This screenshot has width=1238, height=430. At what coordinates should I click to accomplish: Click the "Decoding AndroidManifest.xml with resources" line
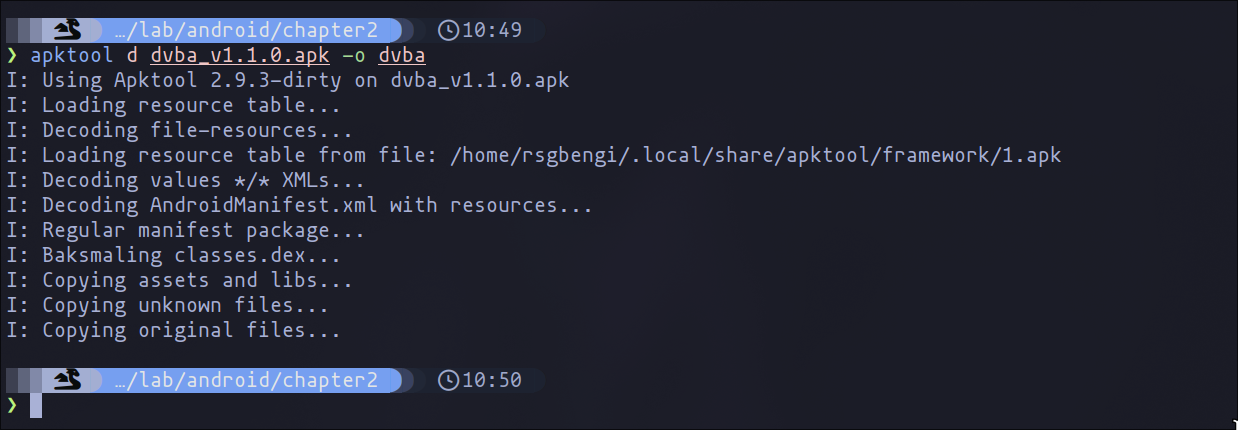(x=299, y=205)
